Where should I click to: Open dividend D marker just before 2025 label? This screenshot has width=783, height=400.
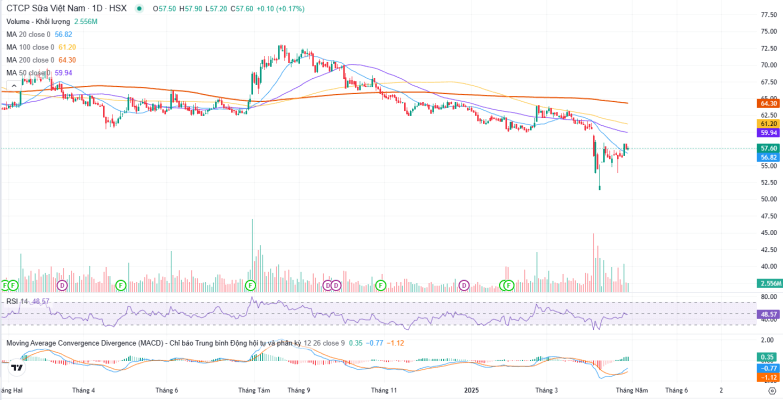pyautogui.click(x=464, y=286)
